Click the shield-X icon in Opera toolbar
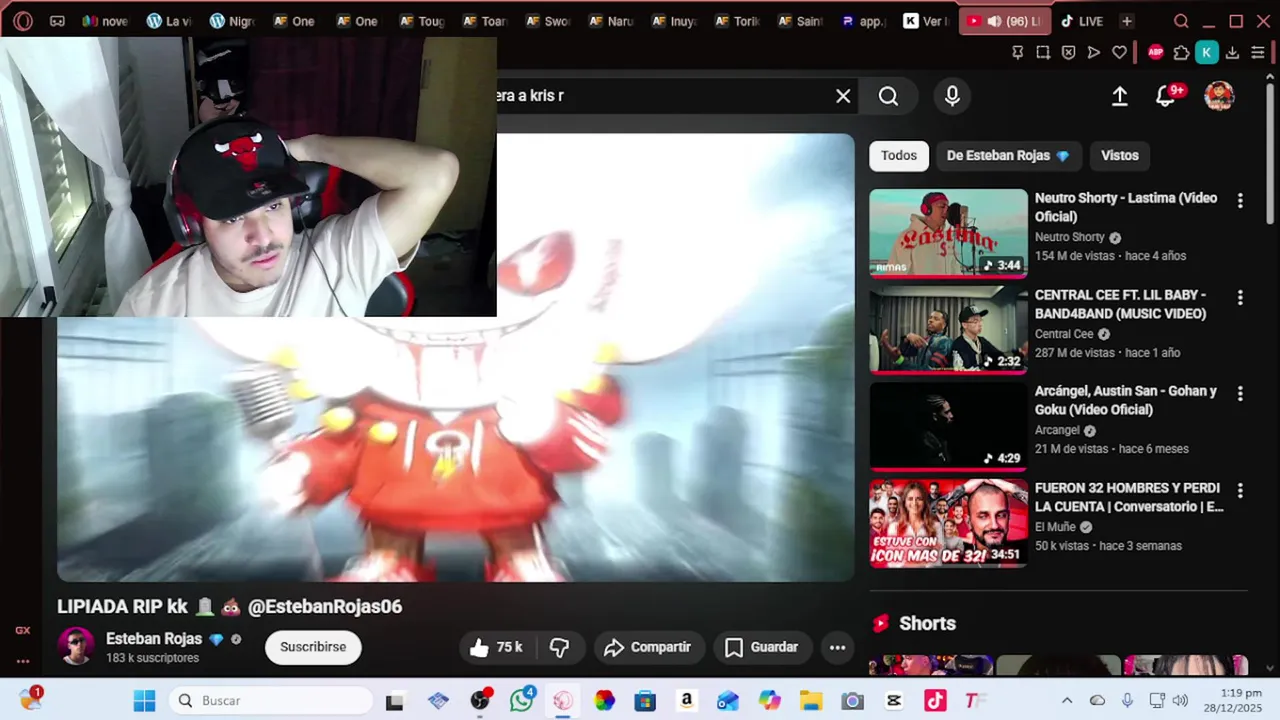 pyautogui.click(x=1068, y=53)
